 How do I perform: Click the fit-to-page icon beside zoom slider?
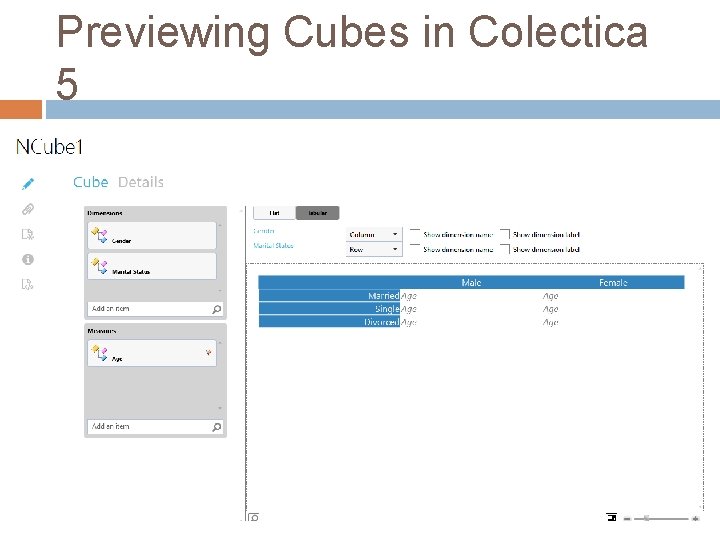tap(611, 518)
